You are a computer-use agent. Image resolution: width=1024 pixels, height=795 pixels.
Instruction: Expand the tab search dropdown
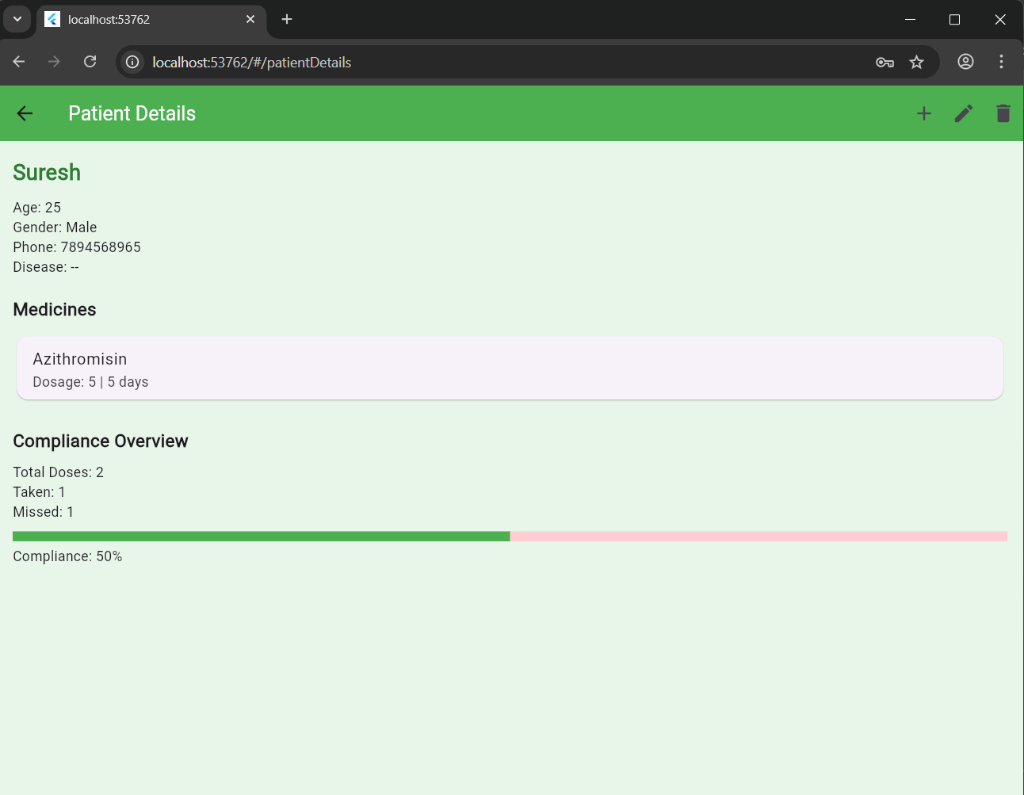[x=18, y=20]
